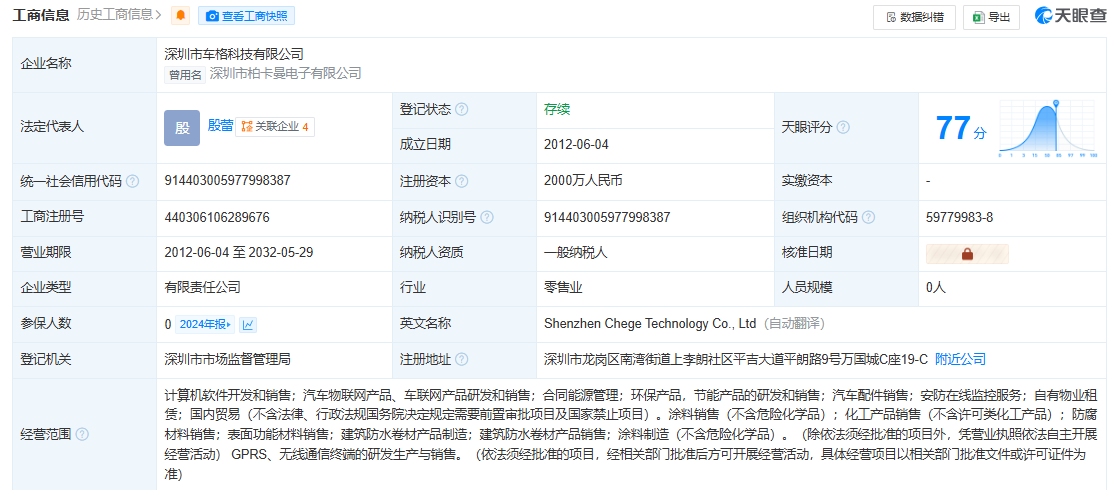
Task: Click former name 深圳市柏卡曼电子有限公司
Action: 285,73
